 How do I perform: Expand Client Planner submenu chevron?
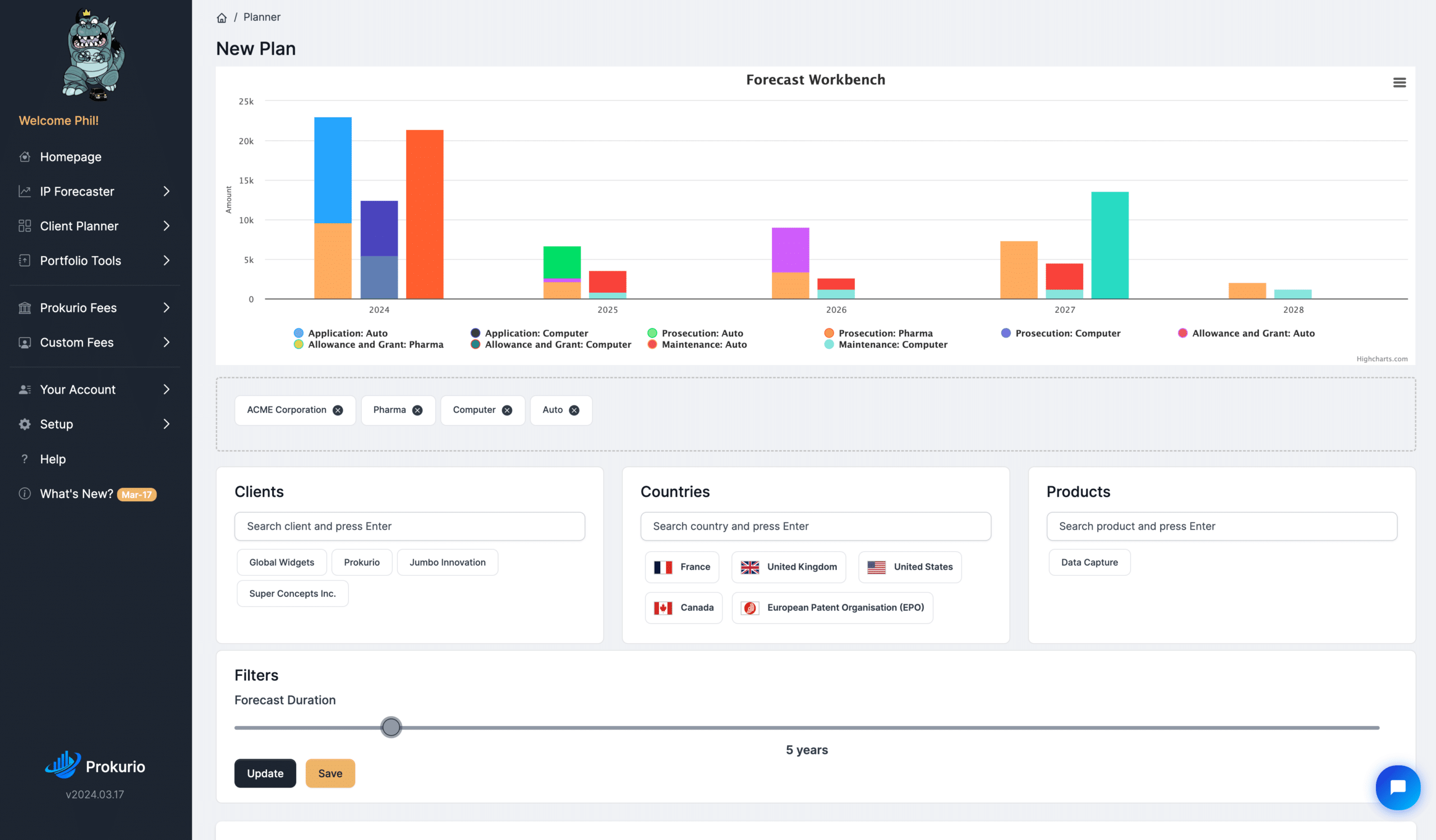(167, 226)
